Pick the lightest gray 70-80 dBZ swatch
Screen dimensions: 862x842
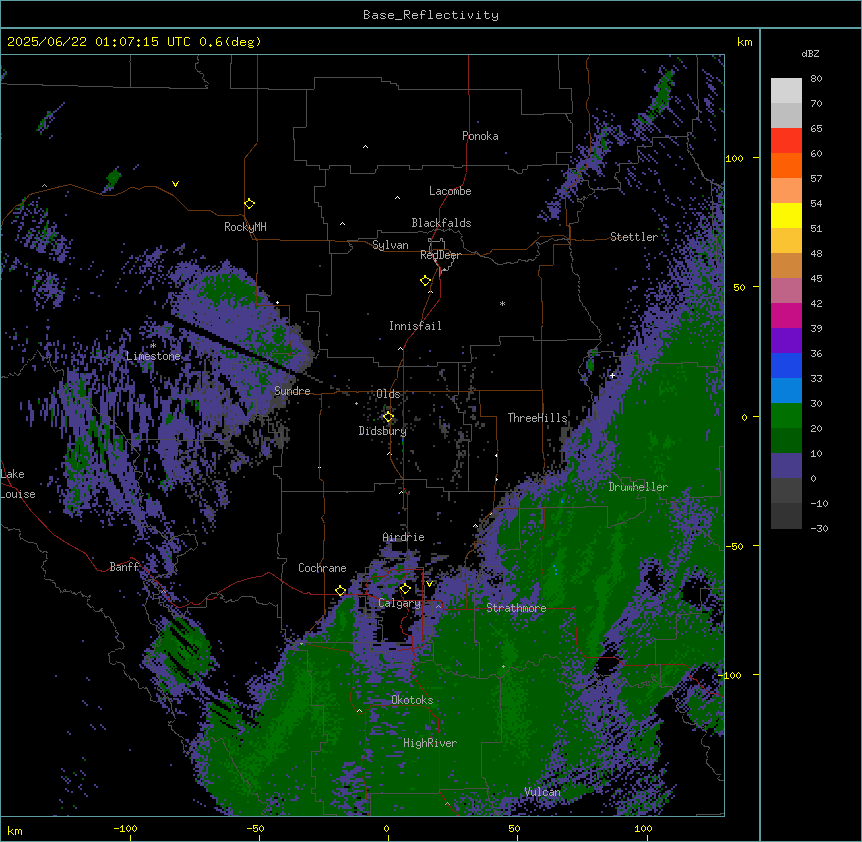click(x=786, y=91)
